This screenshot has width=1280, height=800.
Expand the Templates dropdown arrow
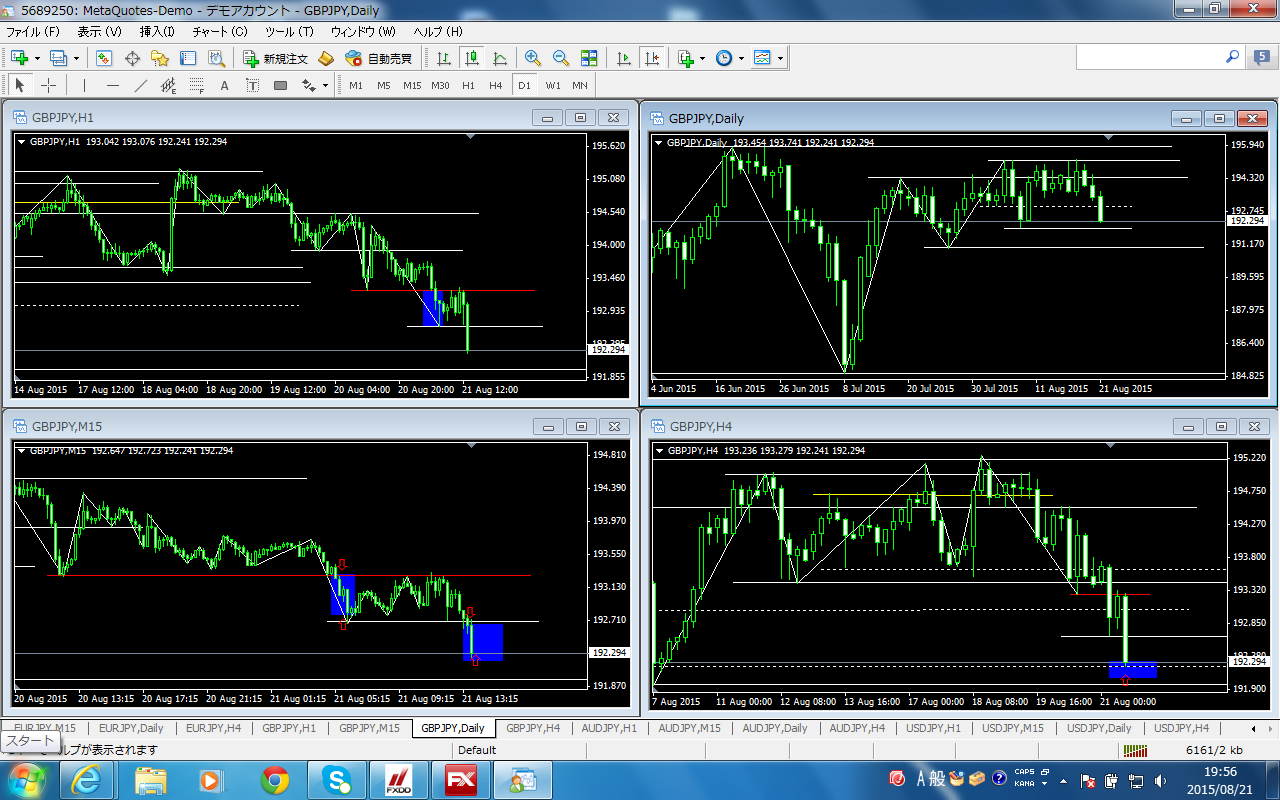point(780,59)
